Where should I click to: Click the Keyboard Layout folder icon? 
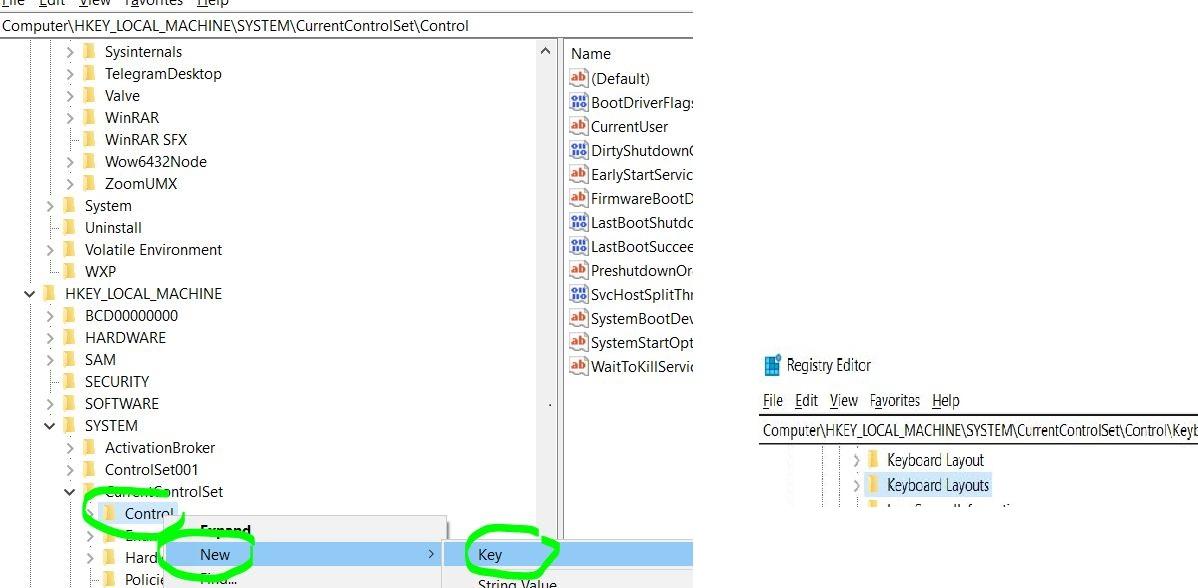(x=873, y=460)
